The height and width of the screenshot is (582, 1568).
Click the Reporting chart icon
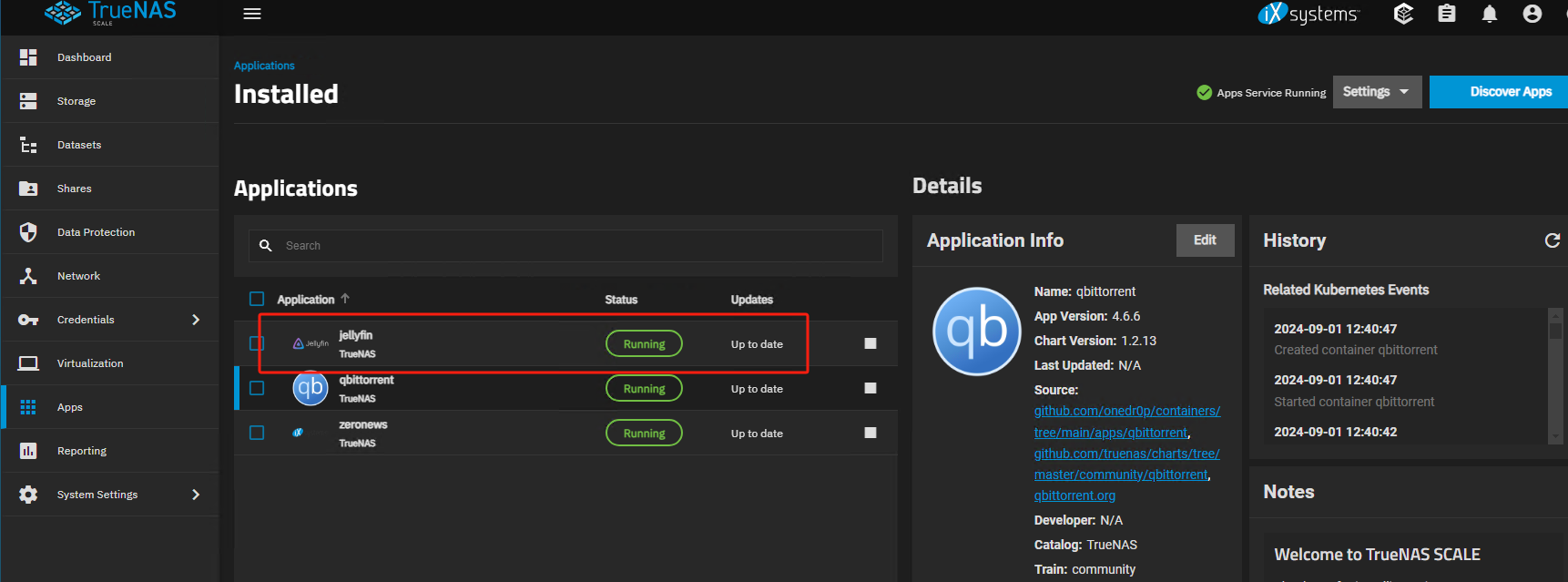[28, 451]
